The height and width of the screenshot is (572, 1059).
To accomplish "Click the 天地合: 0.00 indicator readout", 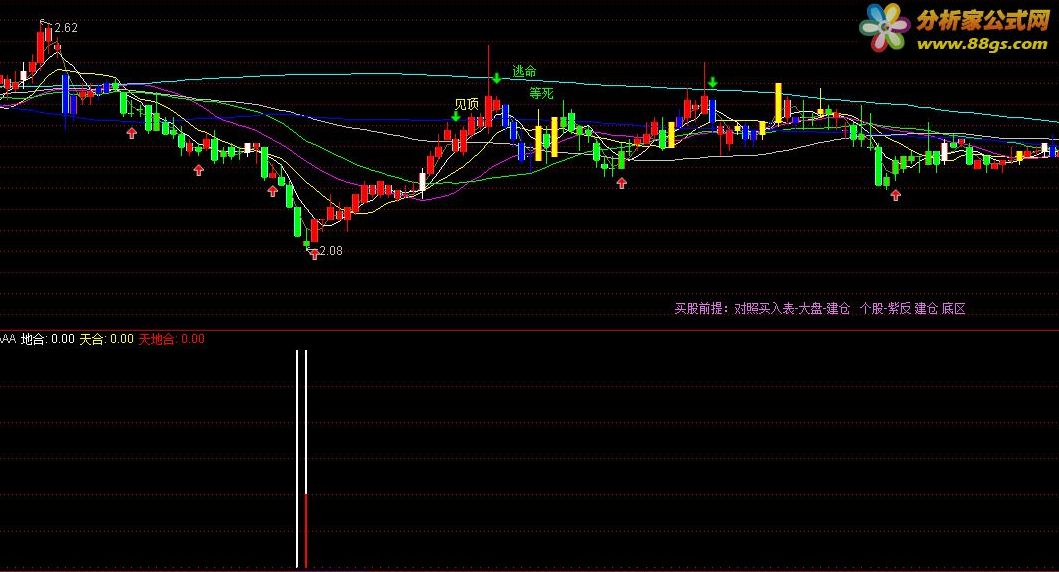I will [172, 339].
